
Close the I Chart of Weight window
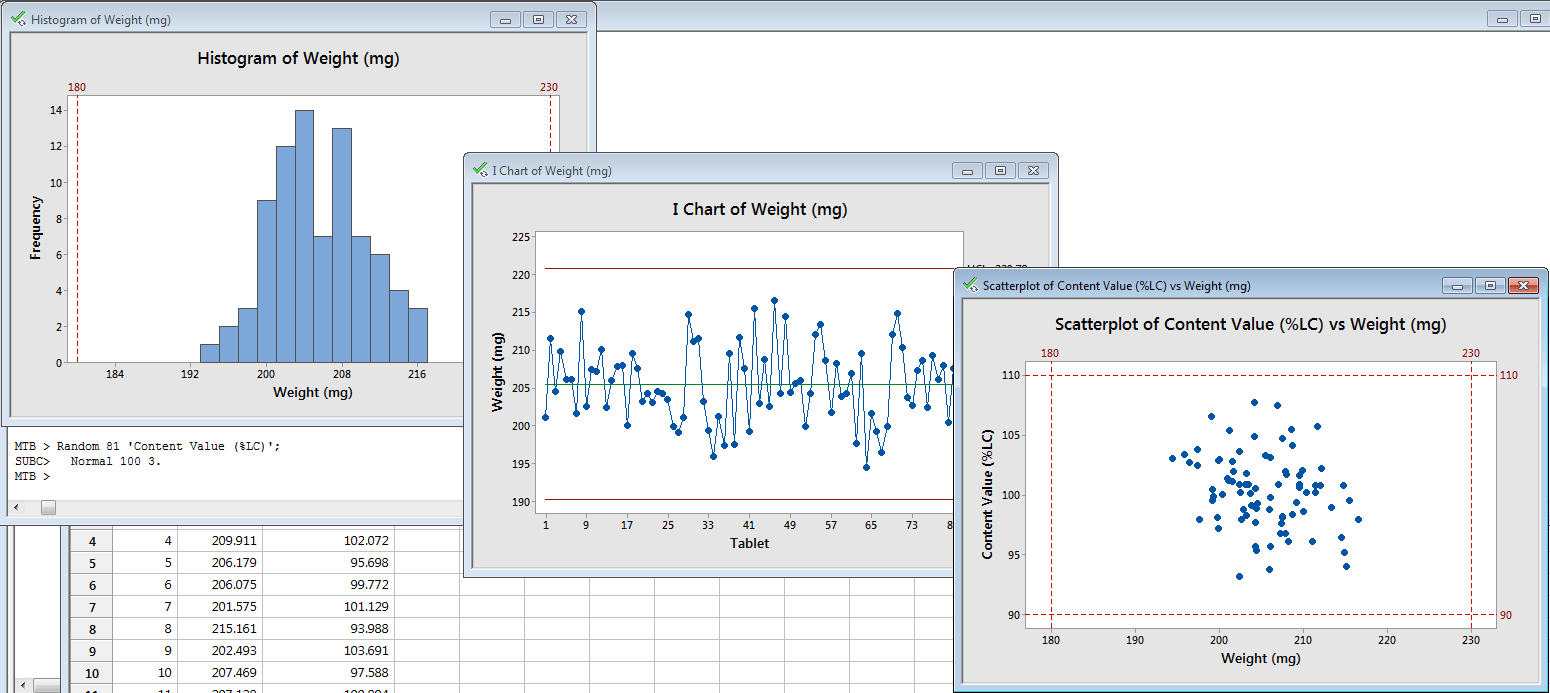(1033, 170)
